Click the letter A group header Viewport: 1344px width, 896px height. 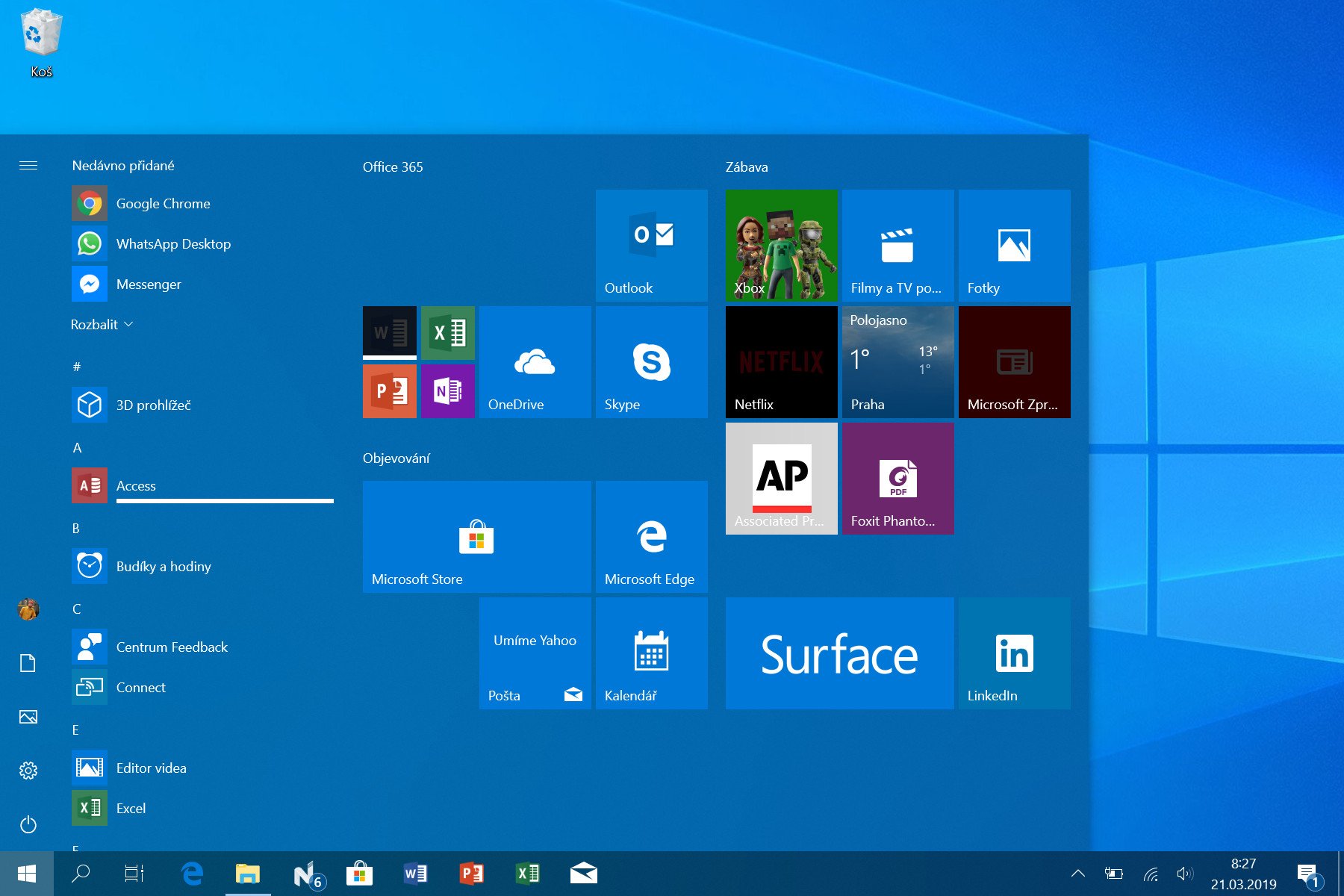(x=77, y=447)
